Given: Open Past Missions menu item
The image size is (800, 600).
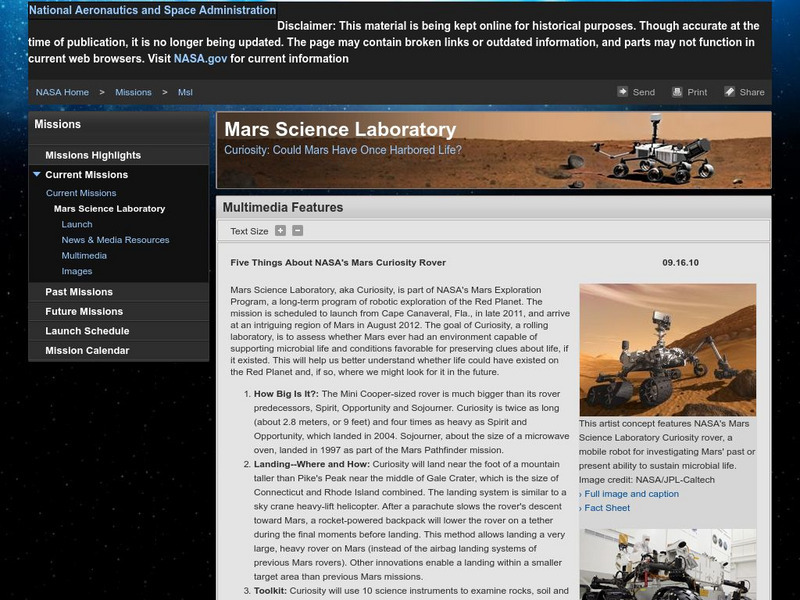Looking at the screenshot, I should pyautogui.click(x=118, y=292).
